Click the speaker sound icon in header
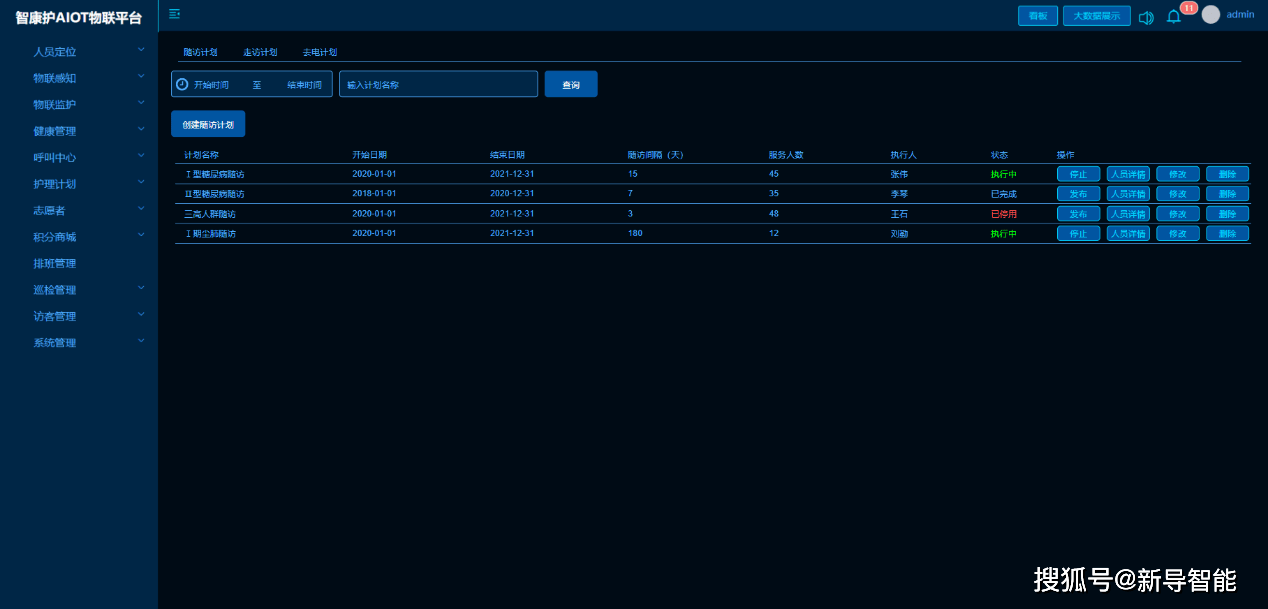 tap(1146, 17)
